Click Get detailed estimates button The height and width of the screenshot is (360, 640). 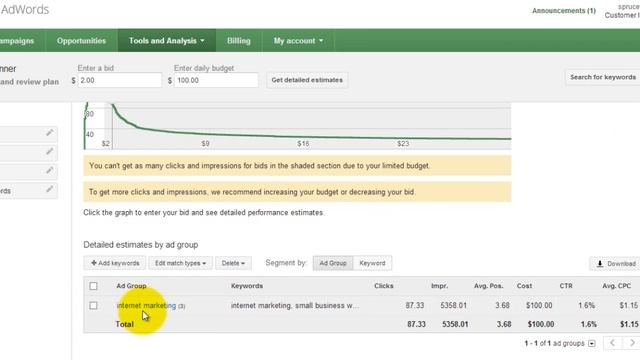point(307,80)
